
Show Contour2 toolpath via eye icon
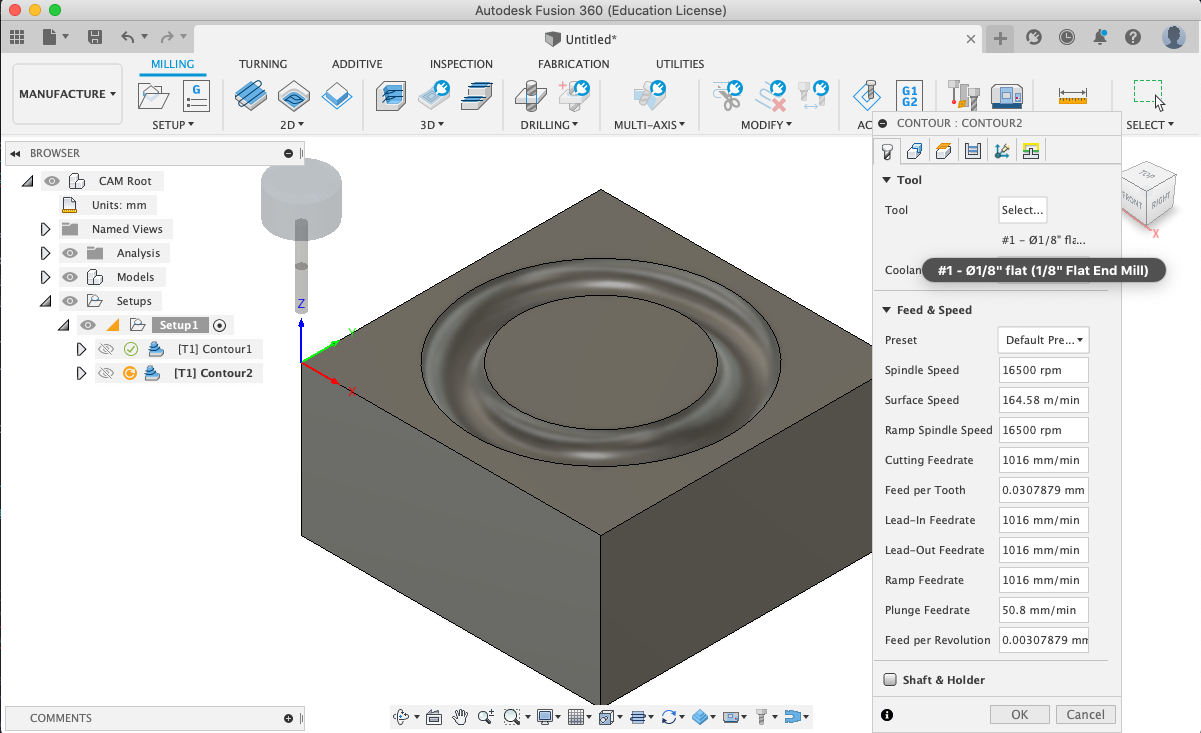point(105,373)
